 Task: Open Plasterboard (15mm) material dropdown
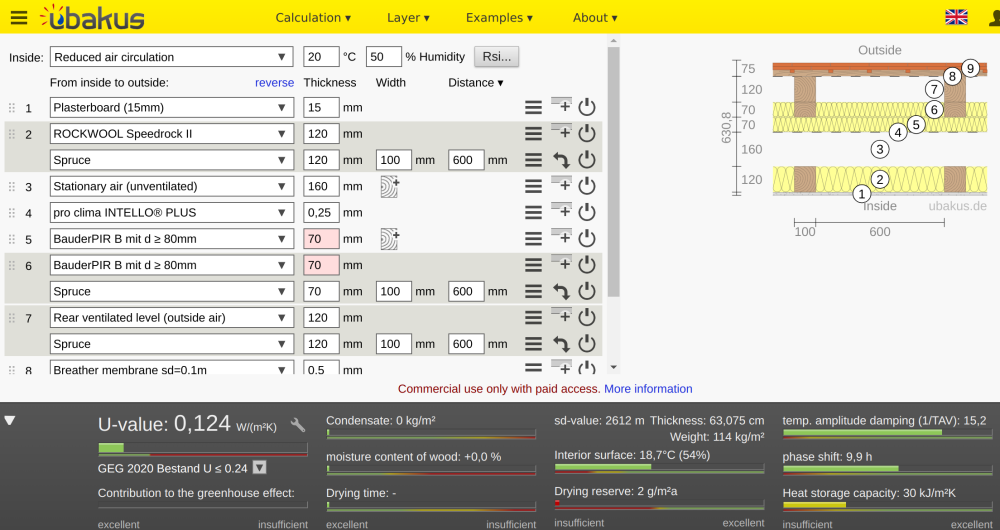(172, 107)
